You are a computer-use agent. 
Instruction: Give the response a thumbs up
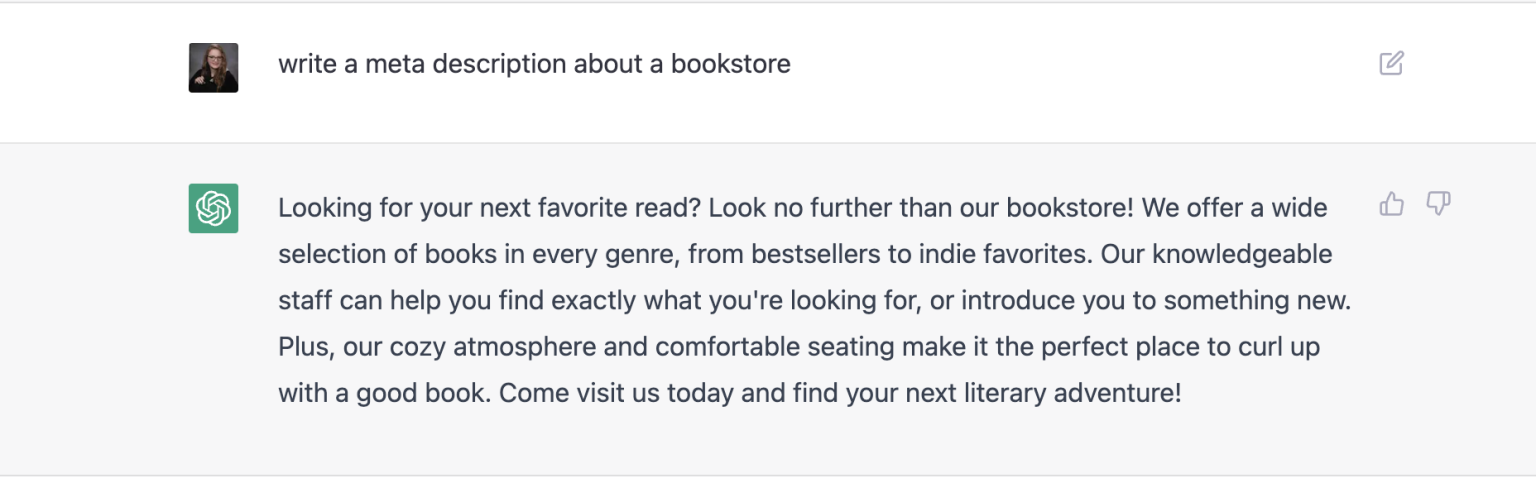[1392, 204]
